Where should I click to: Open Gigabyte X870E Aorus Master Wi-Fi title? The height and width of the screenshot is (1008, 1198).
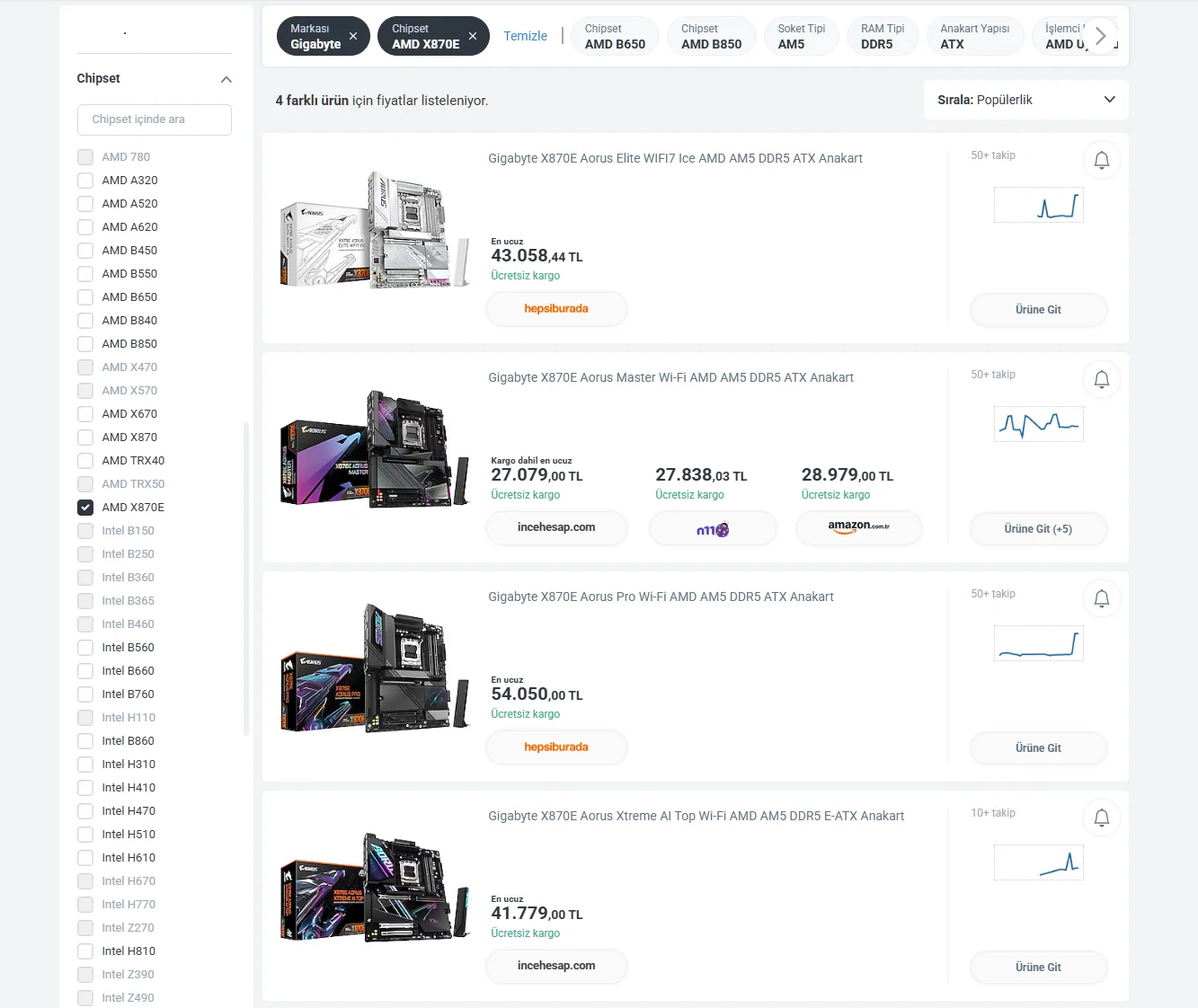click(x=670, y=377)
